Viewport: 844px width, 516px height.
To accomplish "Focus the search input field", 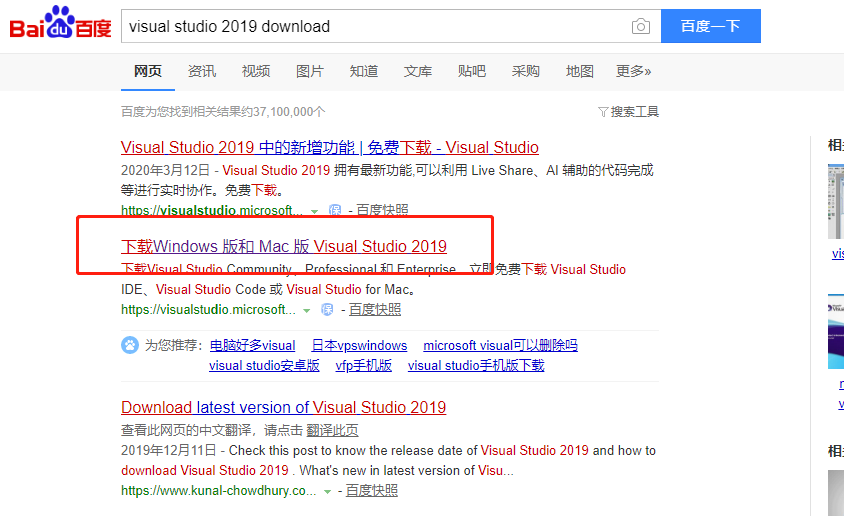I will 377,26.
